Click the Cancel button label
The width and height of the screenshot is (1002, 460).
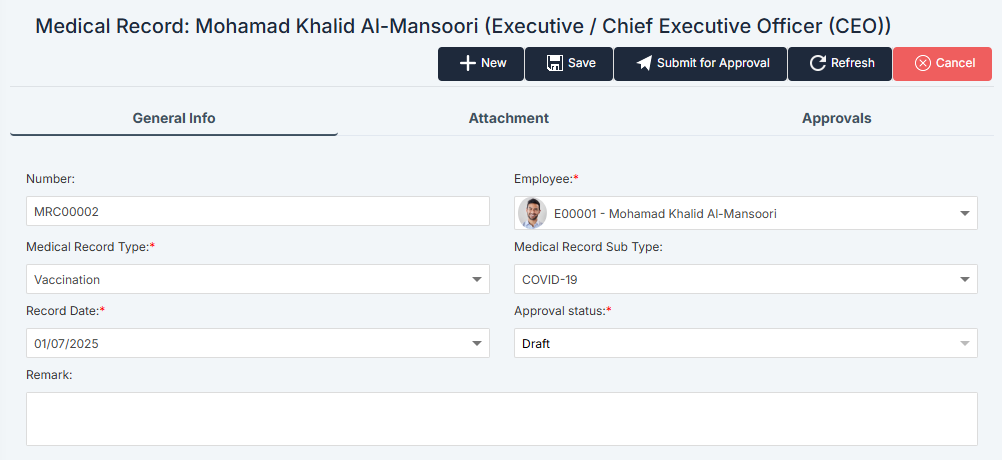(955, 63)
